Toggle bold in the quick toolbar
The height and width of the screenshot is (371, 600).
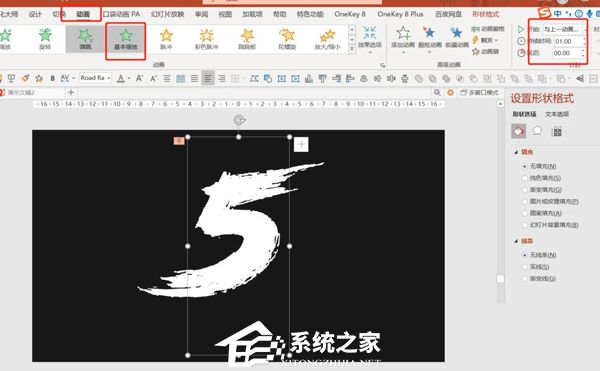(x=52, y=78)
